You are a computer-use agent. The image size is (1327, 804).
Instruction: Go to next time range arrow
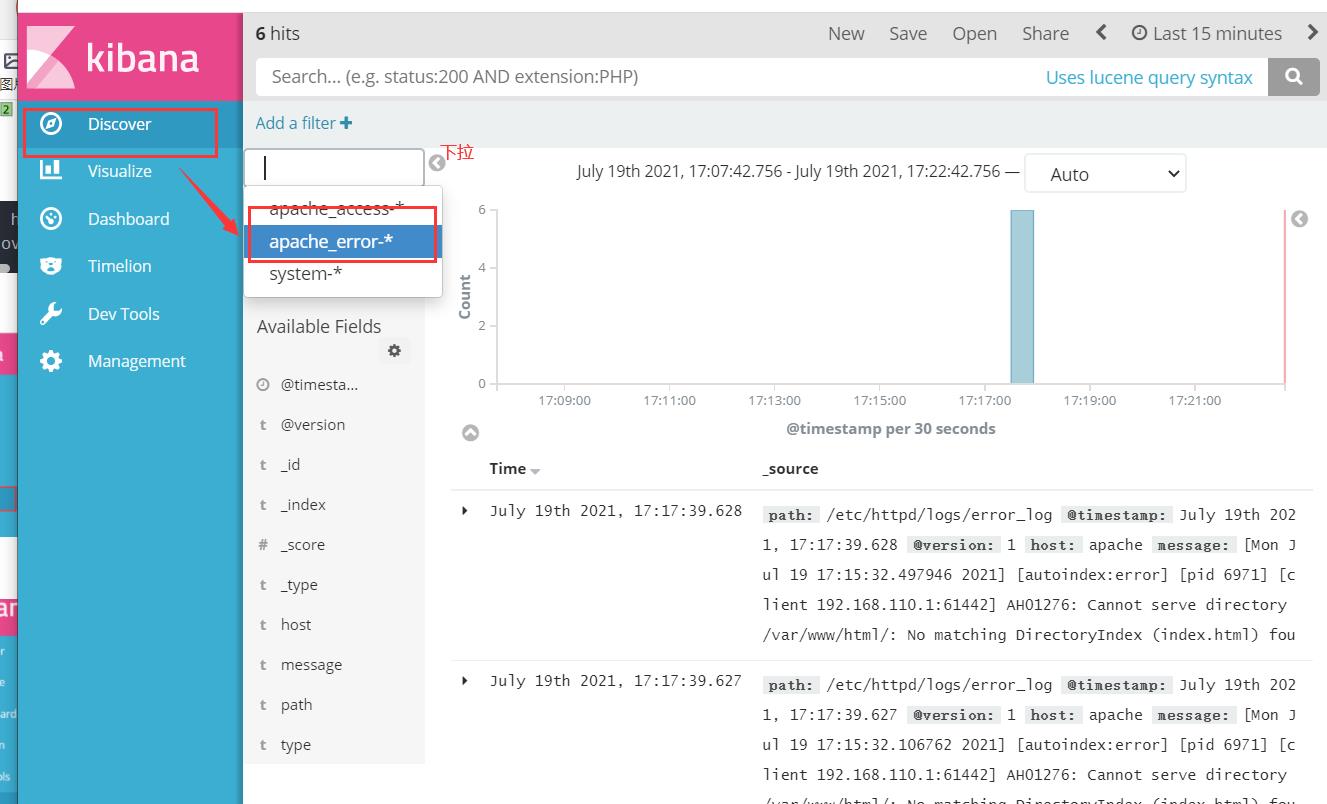1313,33
